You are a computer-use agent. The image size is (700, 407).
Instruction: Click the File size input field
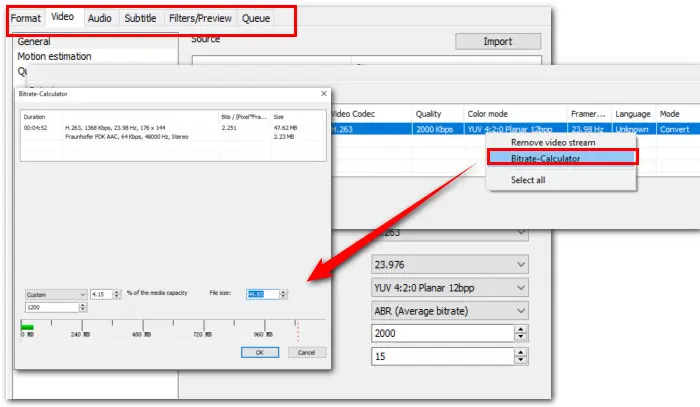coord(262,294)
